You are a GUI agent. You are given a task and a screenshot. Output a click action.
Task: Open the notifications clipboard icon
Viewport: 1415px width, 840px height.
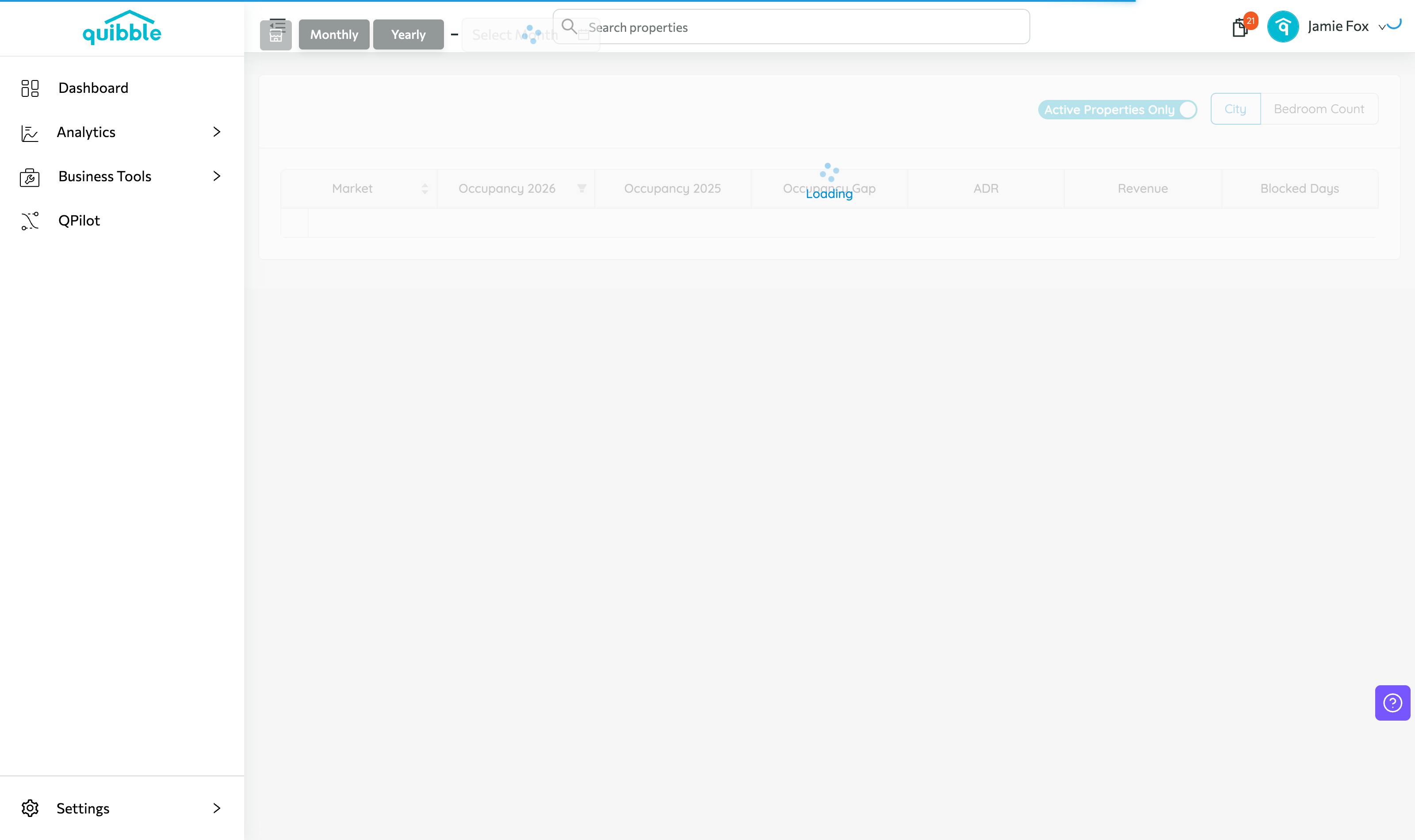point(1239,28)
